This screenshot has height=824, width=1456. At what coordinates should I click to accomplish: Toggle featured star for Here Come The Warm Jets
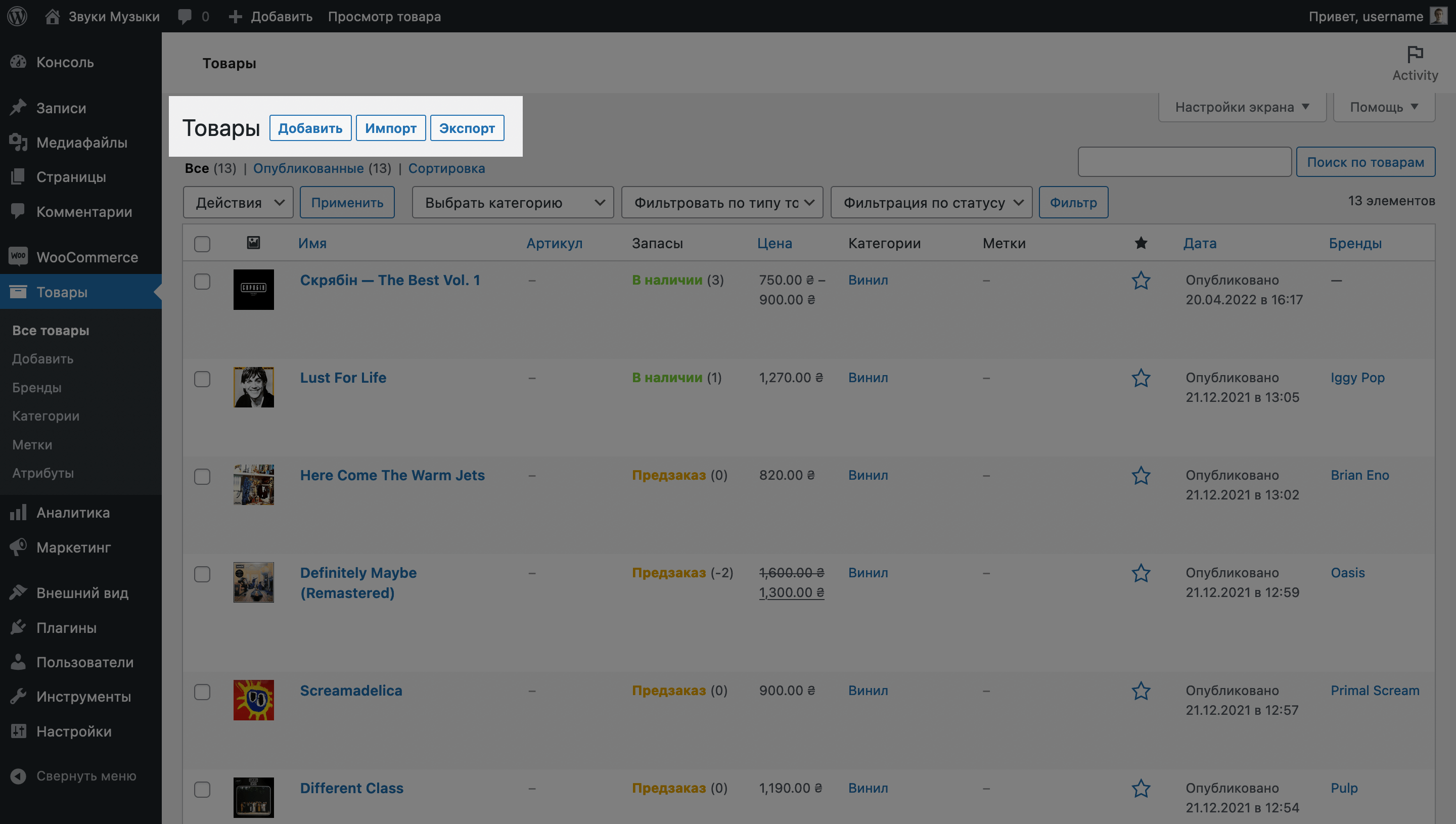(x=1141, y=475)
